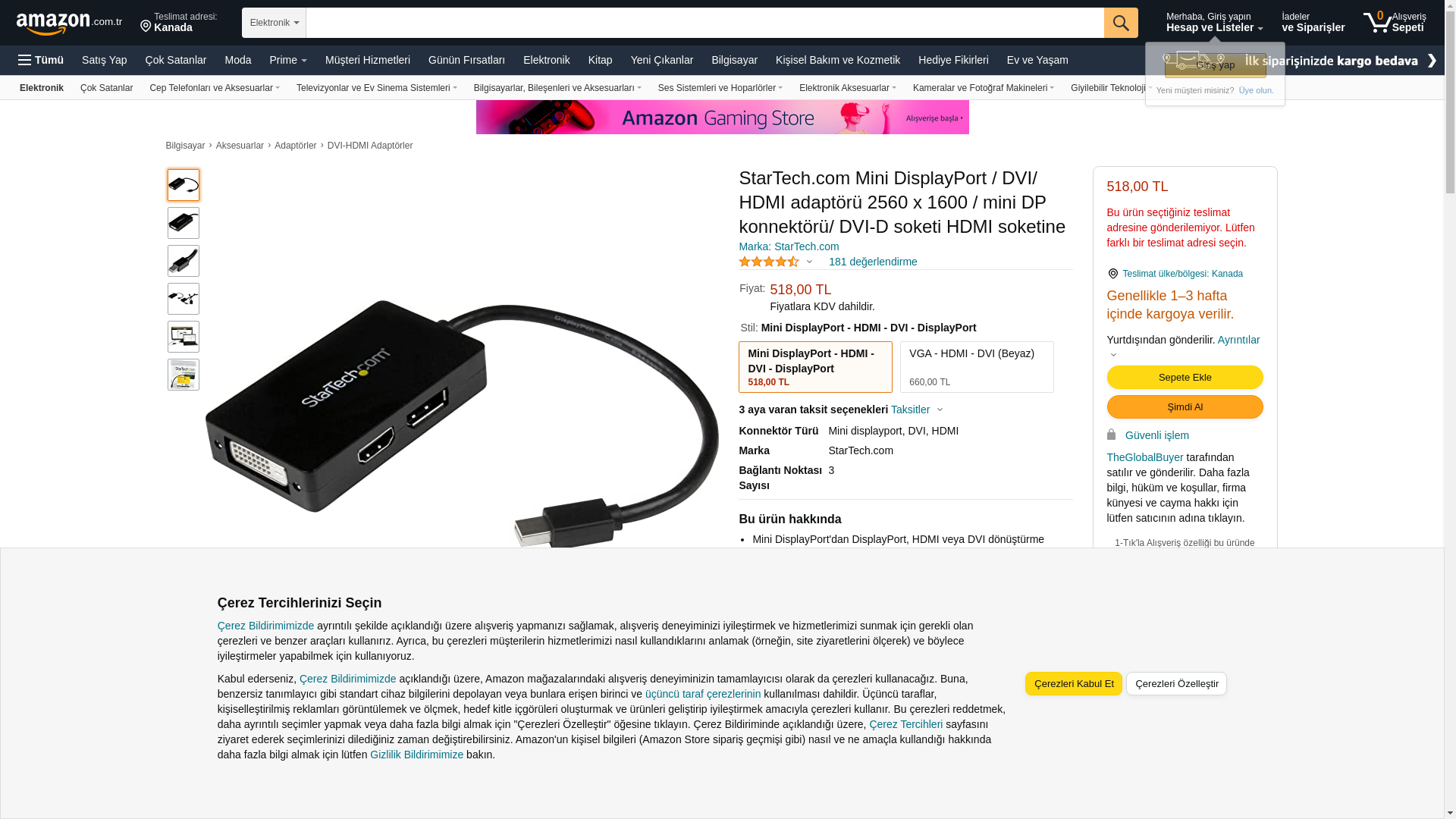Screen dimensions: 1456x819
Task: Open the Tümü hamburger menu
Action: (41, 60)
